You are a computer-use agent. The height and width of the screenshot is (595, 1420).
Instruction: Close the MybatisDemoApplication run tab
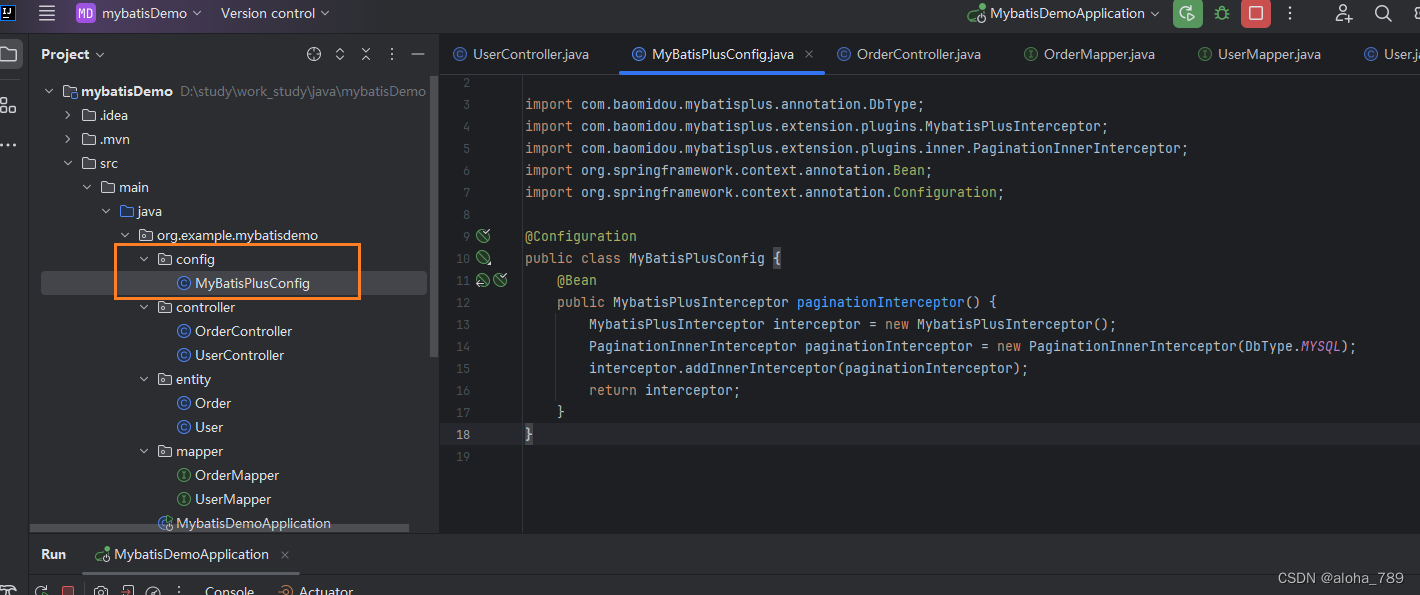click(285, 554)
